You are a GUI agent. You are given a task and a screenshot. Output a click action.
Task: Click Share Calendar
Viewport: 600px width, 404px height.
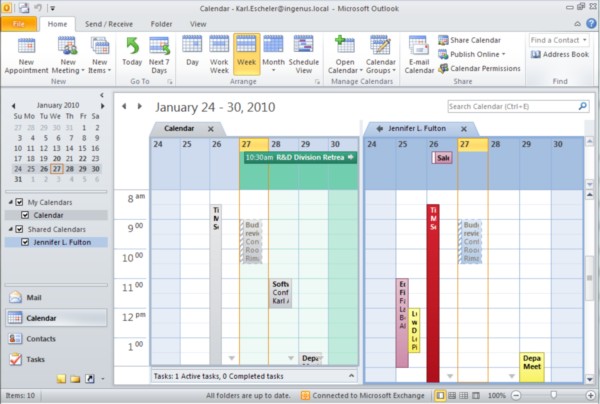pyautogui.click(x=470, y=40)
